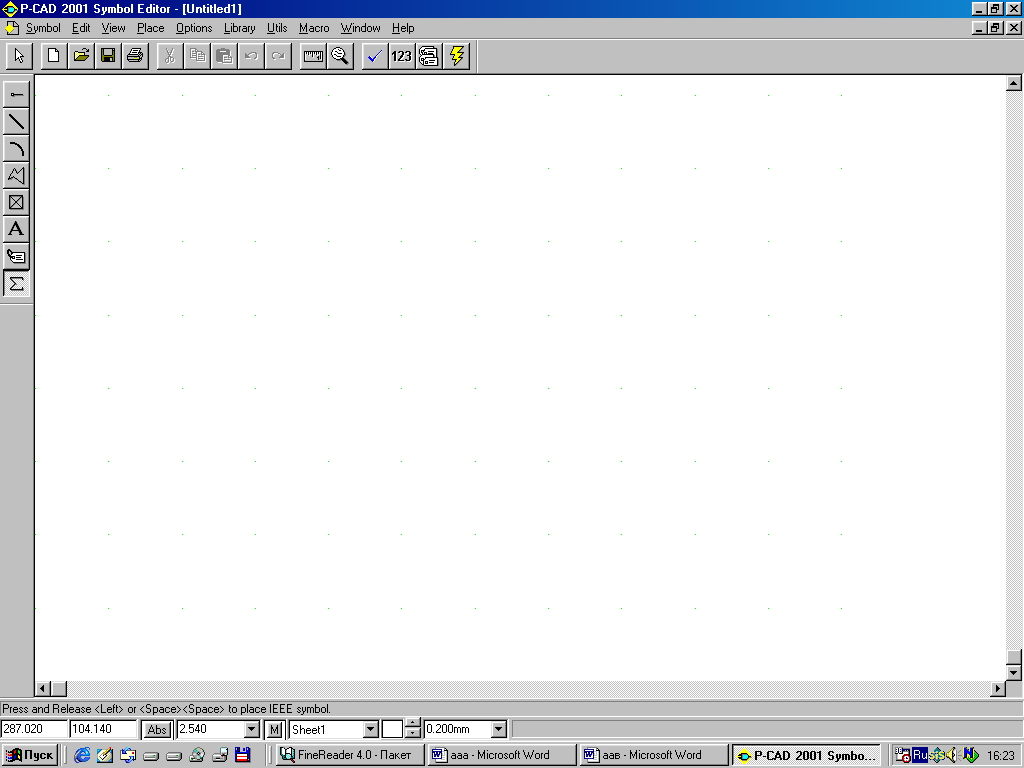Switch to FineReader 4.0 taskbar button
The height and width of the screenshot is (768, 1024).
point(350,755)
